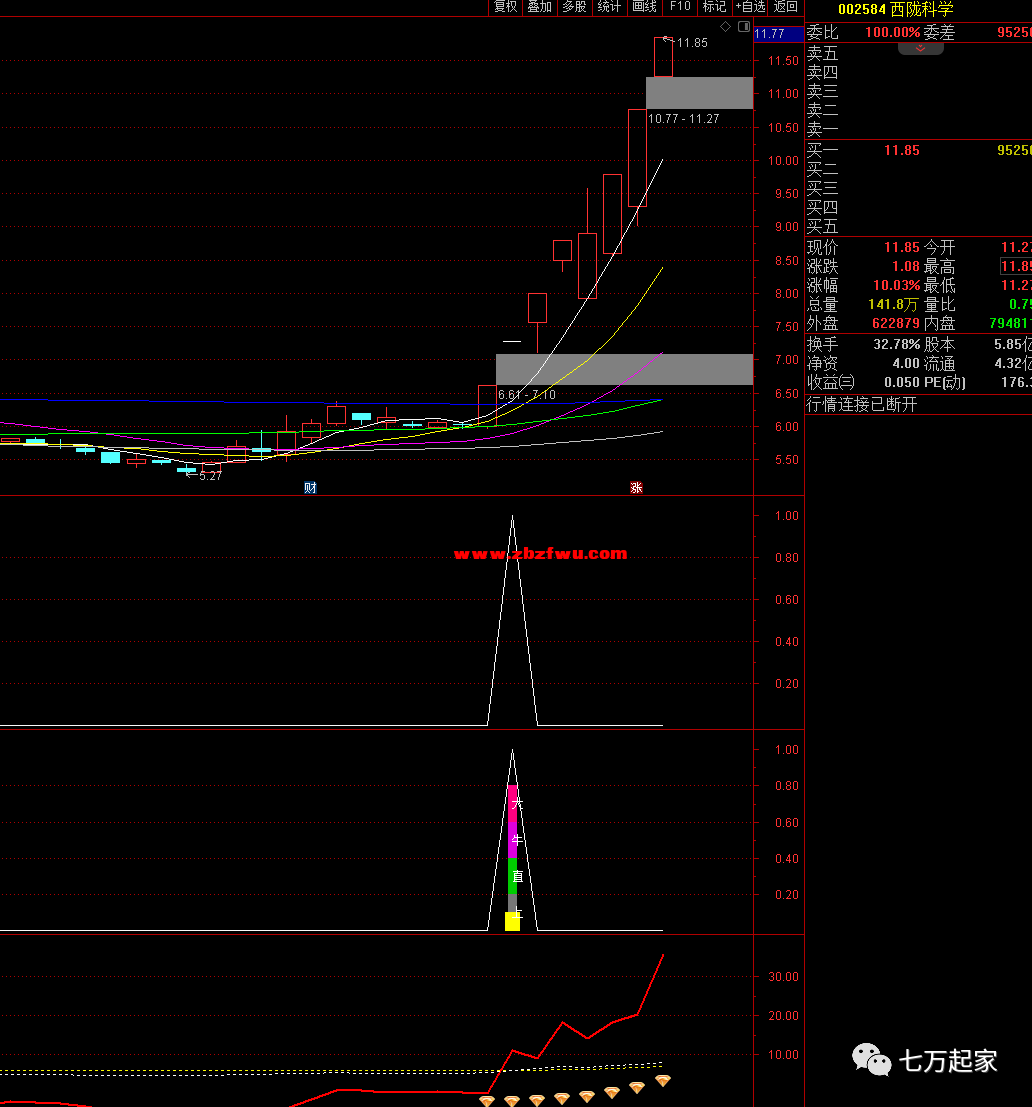Click the 标记 mark button
The width and height of the screenshot is (1032, 1107).
pos(714,7)
